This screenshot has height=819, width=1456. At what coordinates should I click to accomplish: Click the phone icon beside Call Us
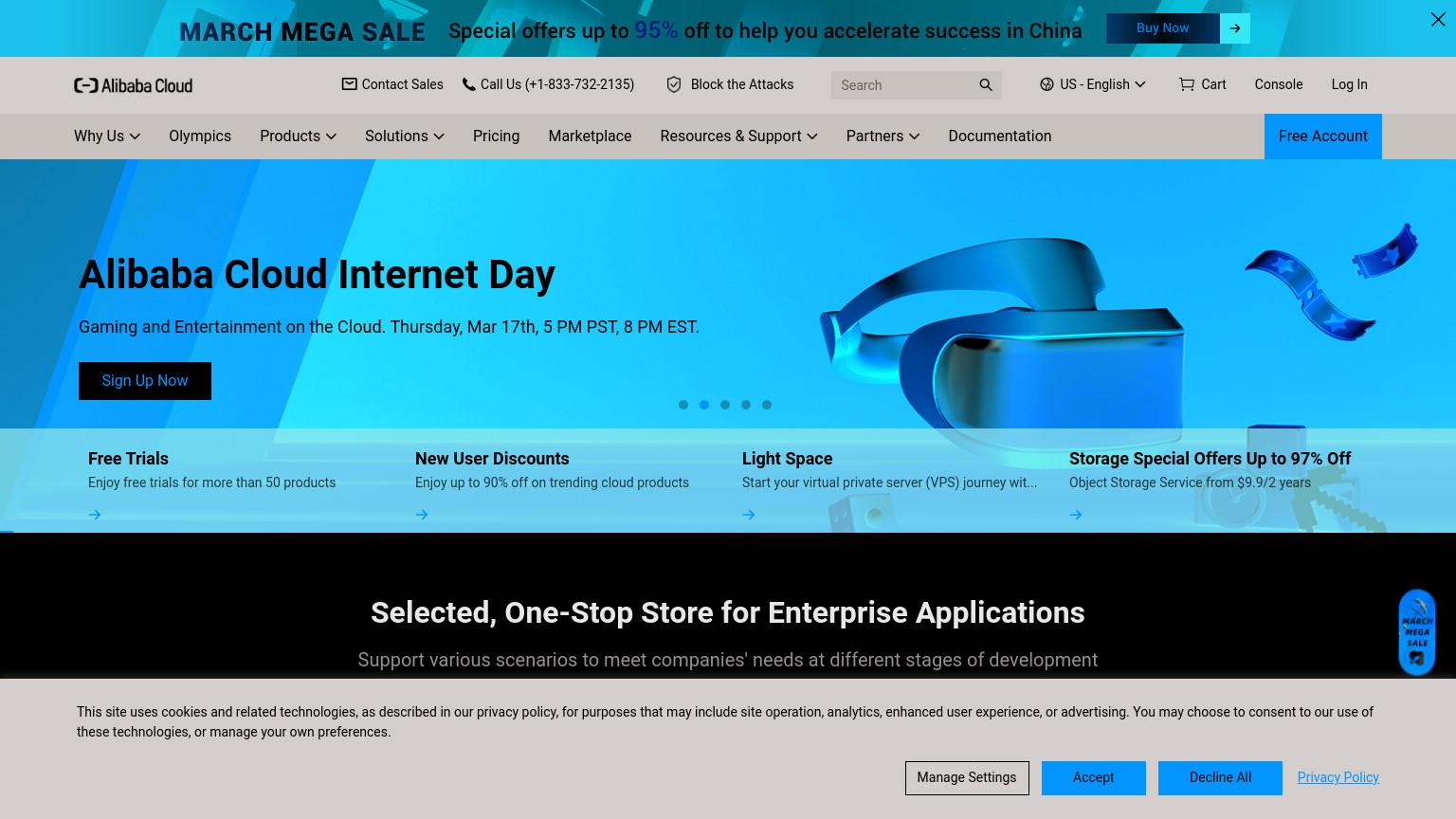point(468,84)
